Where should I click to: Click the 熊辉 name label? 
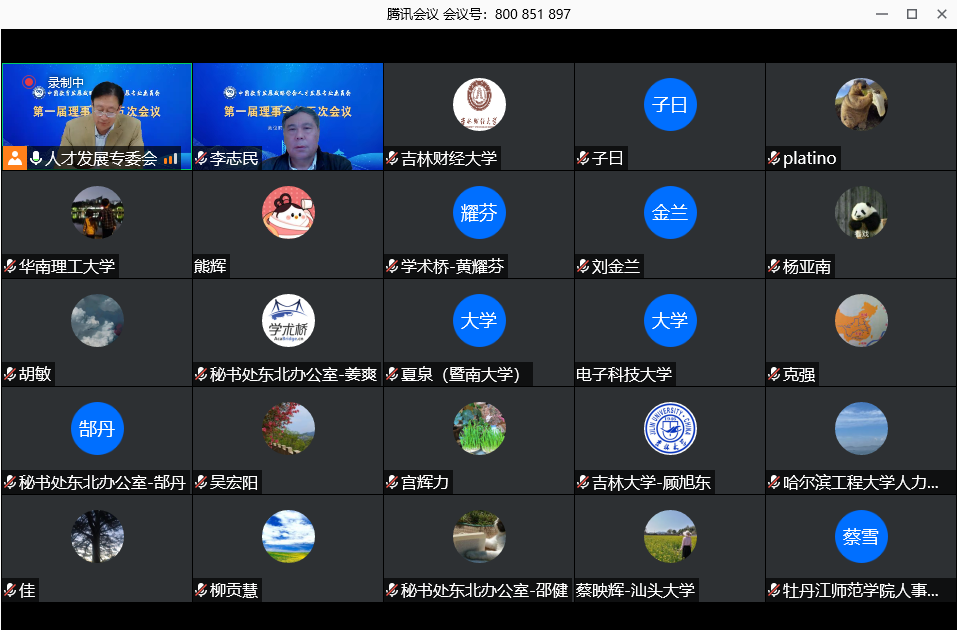[211, 266]
